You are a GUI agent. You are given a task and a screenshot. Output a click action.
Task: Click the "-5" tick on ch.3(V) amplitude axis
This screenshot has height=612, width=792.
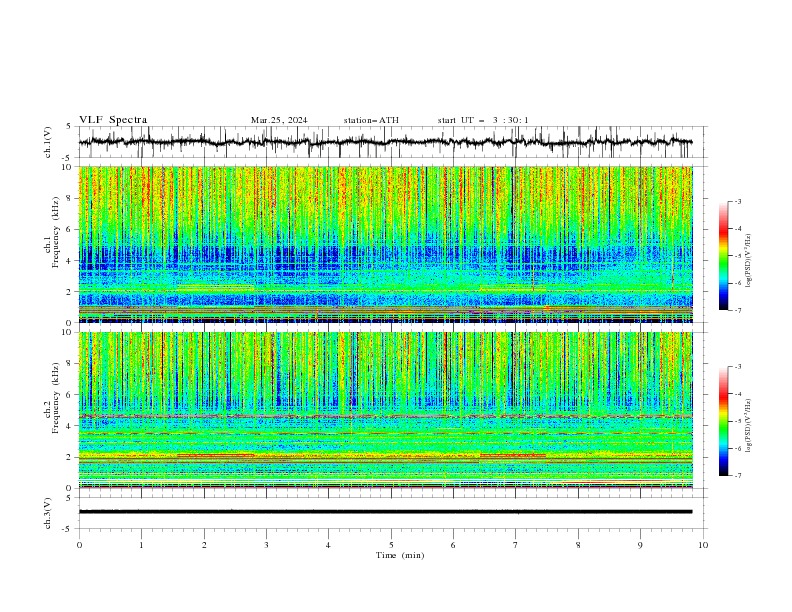click(68, 529)
